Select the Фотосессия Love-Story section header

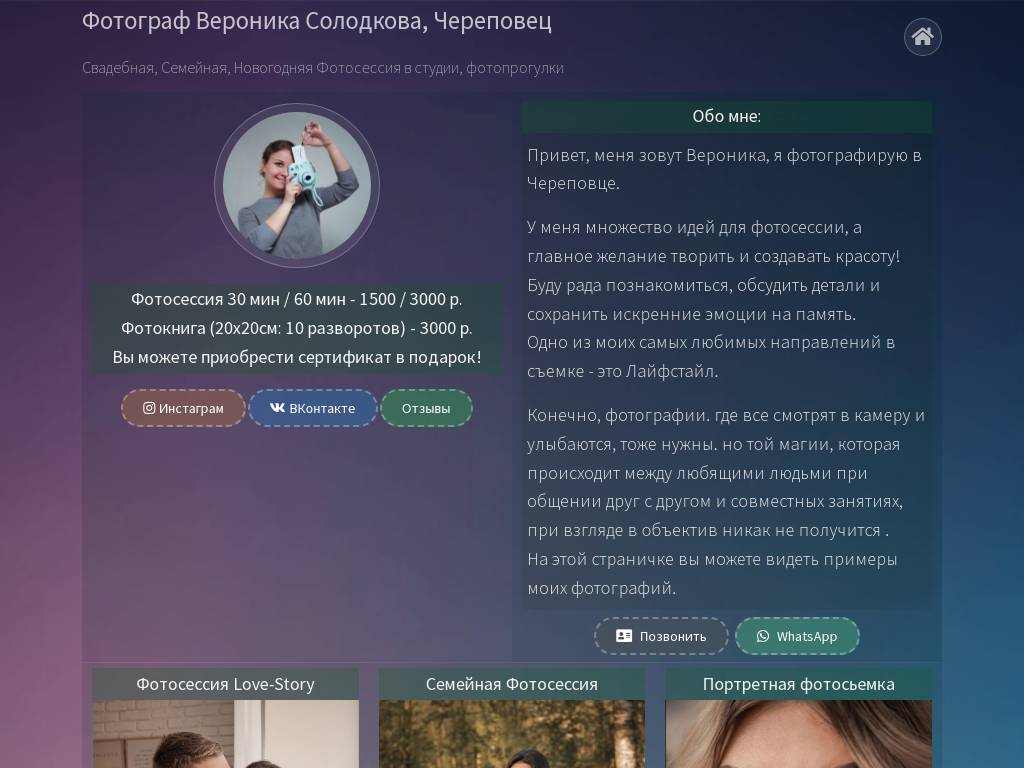pyautogui.click(x=225, y=684)
